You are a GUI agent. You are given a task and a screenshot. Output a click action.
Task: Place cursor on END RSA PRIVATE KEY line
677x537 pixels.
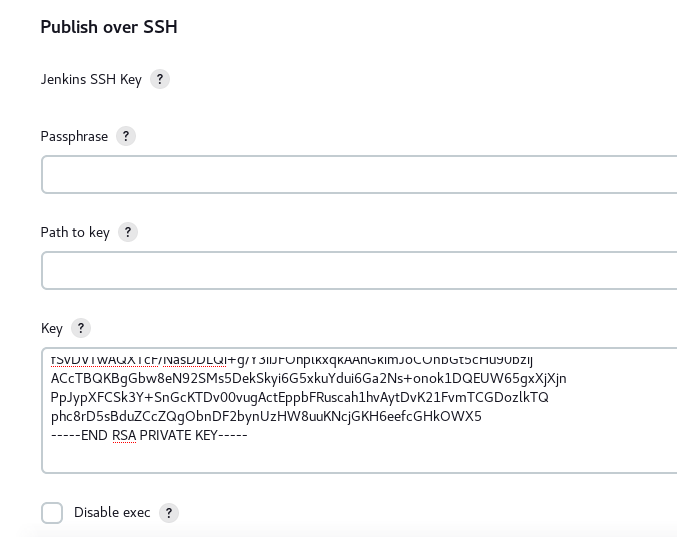tap(149, 435)
